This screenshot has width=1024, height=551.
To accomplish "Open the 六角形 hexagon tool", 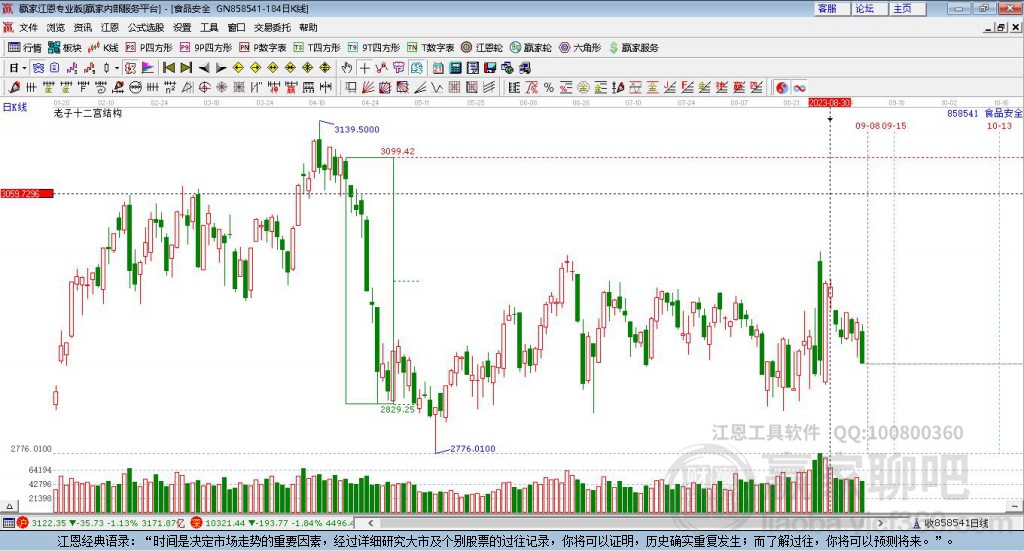I will click(580, 48).
